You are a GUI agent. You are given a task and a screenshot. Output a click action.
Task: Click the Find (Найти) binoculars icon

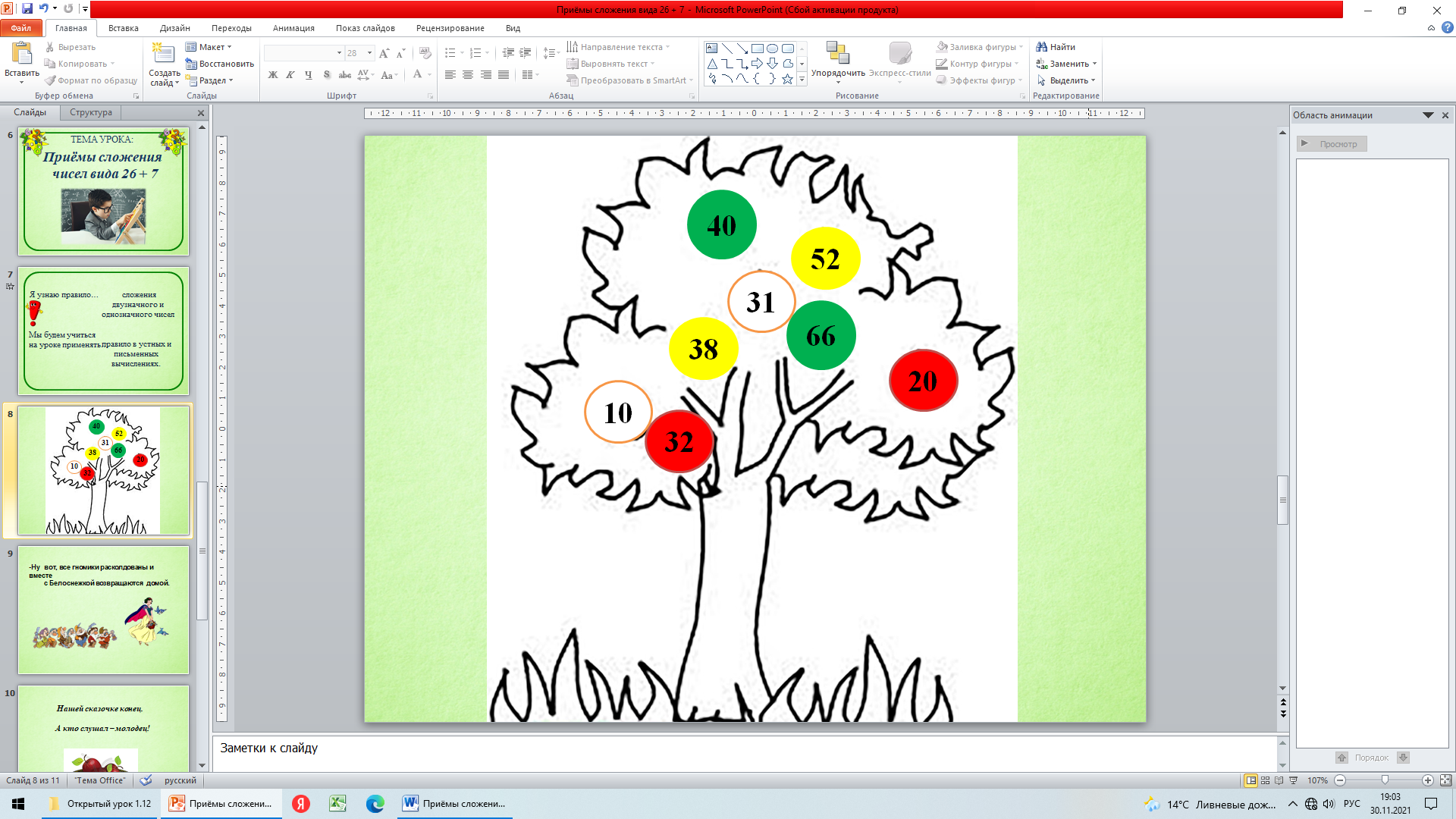tap(1042, 47)
